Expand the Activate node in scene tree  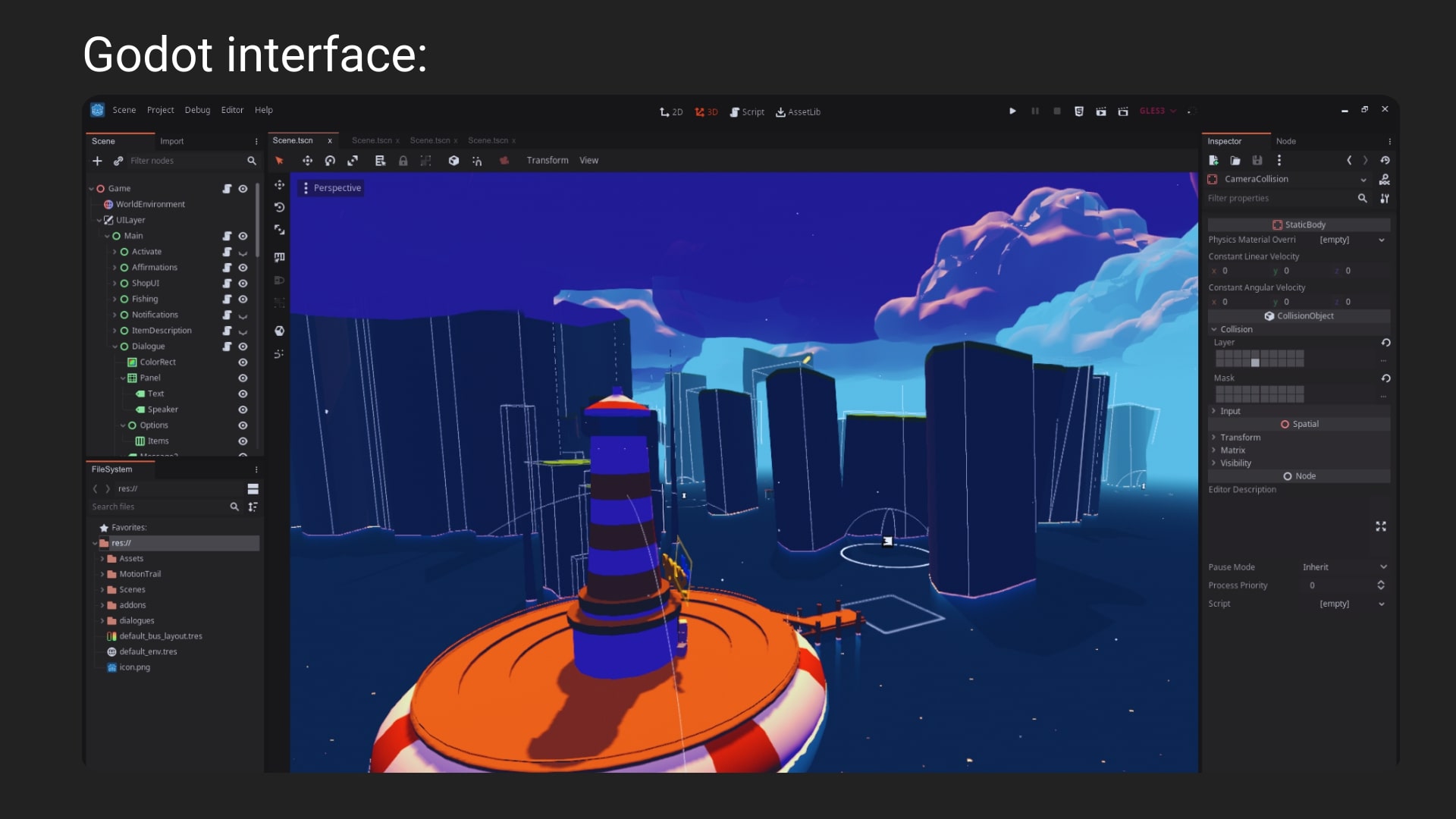pyautogui.click(x=115, y=252)
